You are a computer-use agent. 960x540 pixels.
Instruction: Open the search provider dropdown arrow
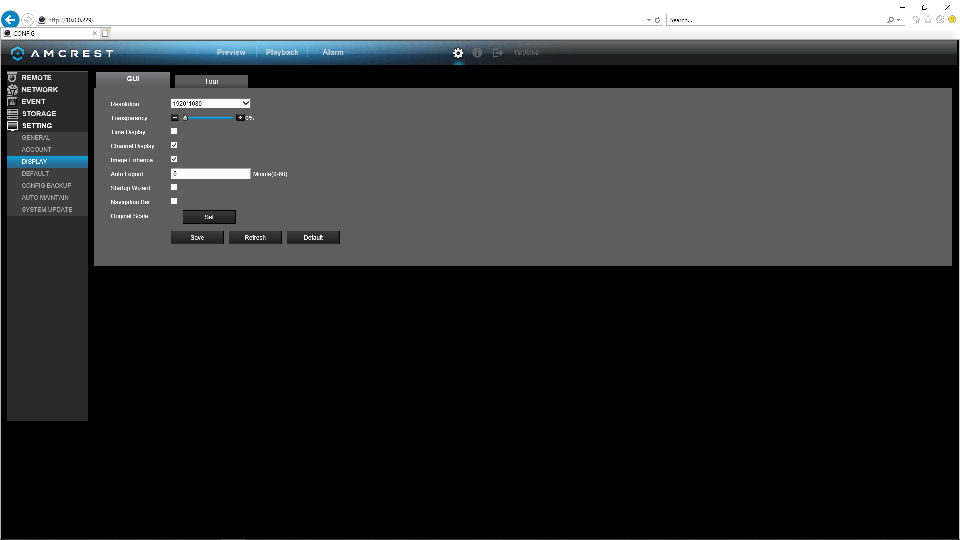pyautogui.click(x=898, y=20)
